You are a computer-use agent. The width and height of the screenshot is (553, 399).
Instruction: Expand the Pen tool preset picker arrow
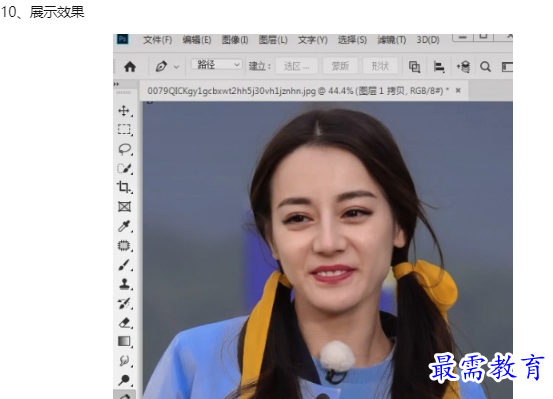coord(176,67)
